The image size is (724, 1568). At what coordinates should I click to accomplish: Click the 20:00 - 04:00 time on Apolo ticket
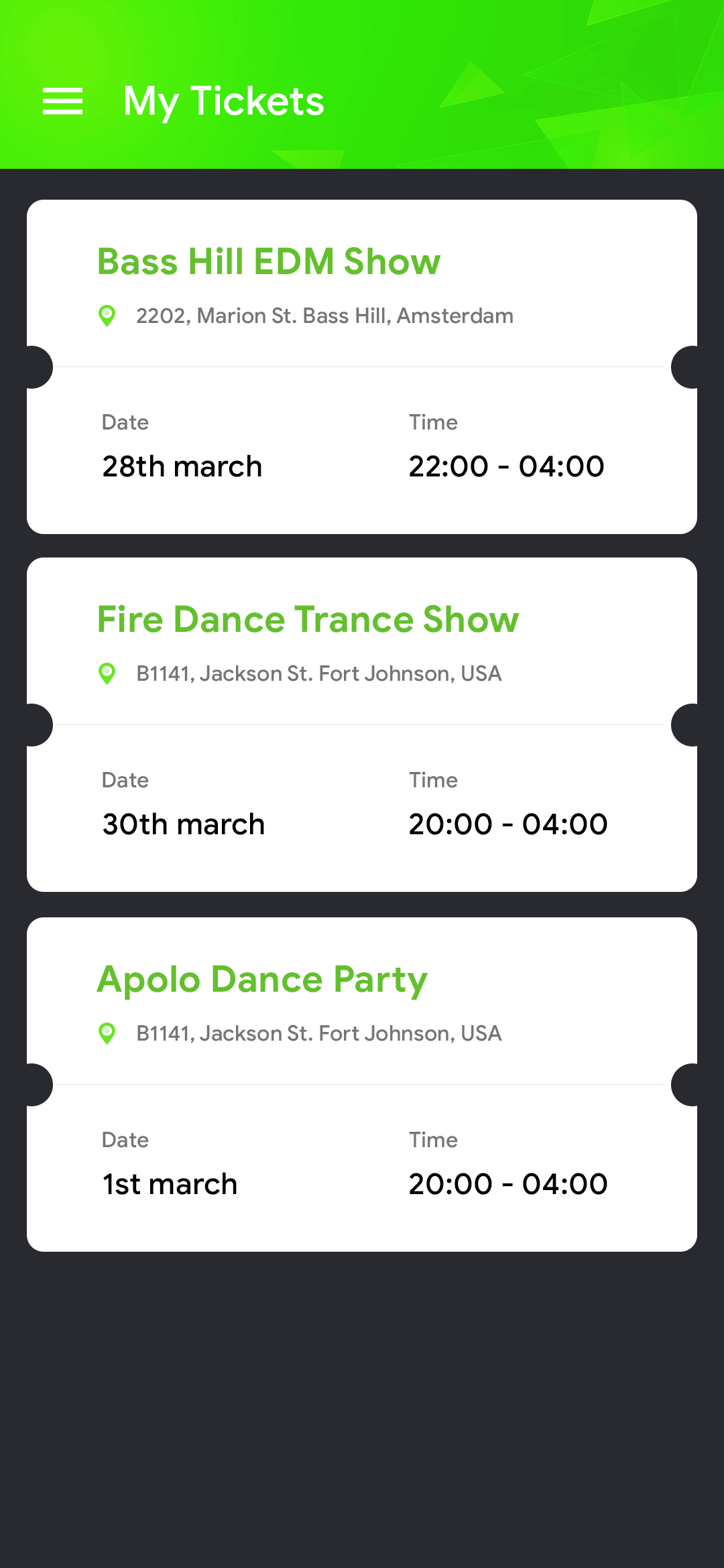pos(508,1183)
